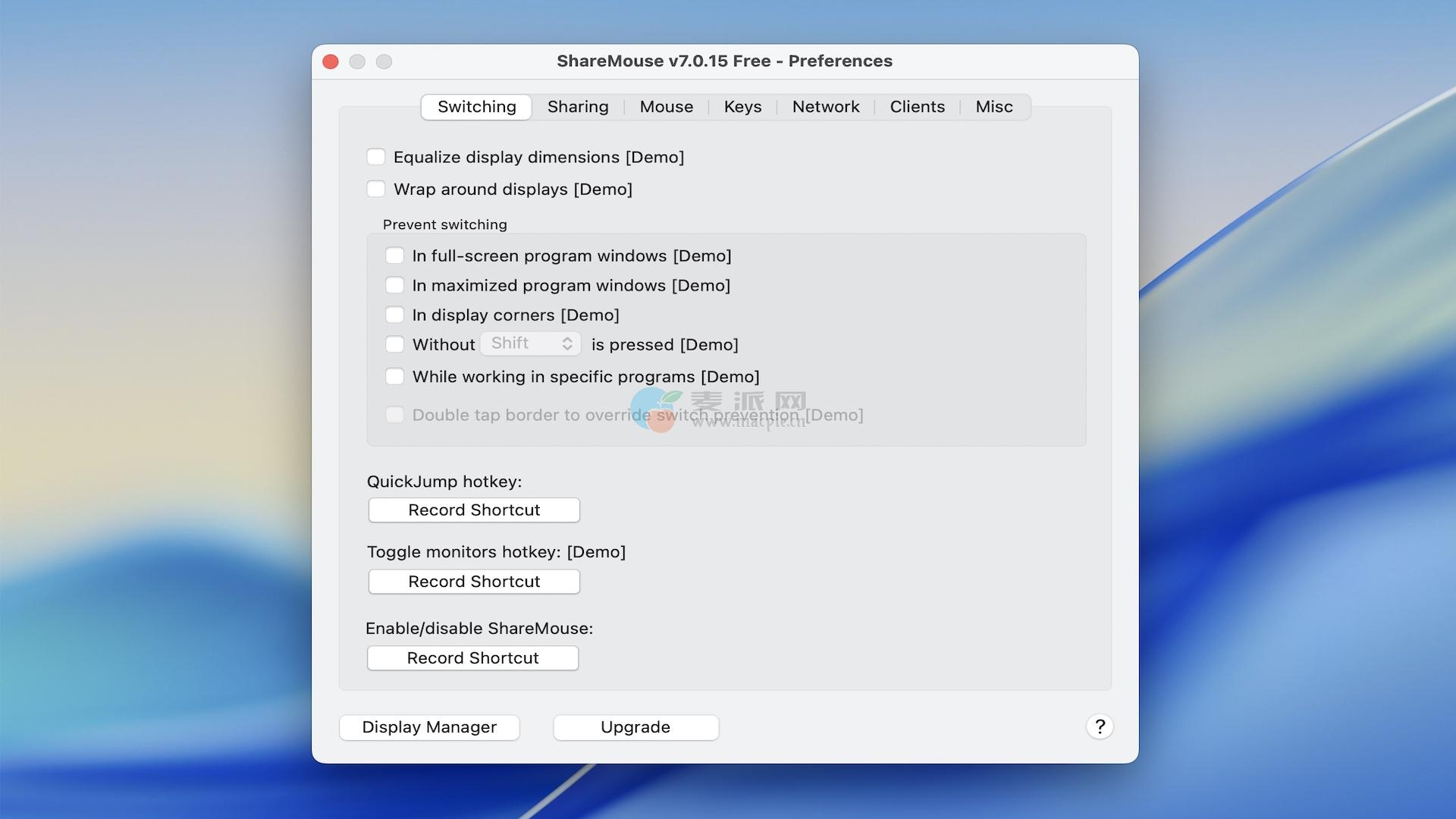
Task: Switch to the Sharing tab
Action: [x=578, y=107]
